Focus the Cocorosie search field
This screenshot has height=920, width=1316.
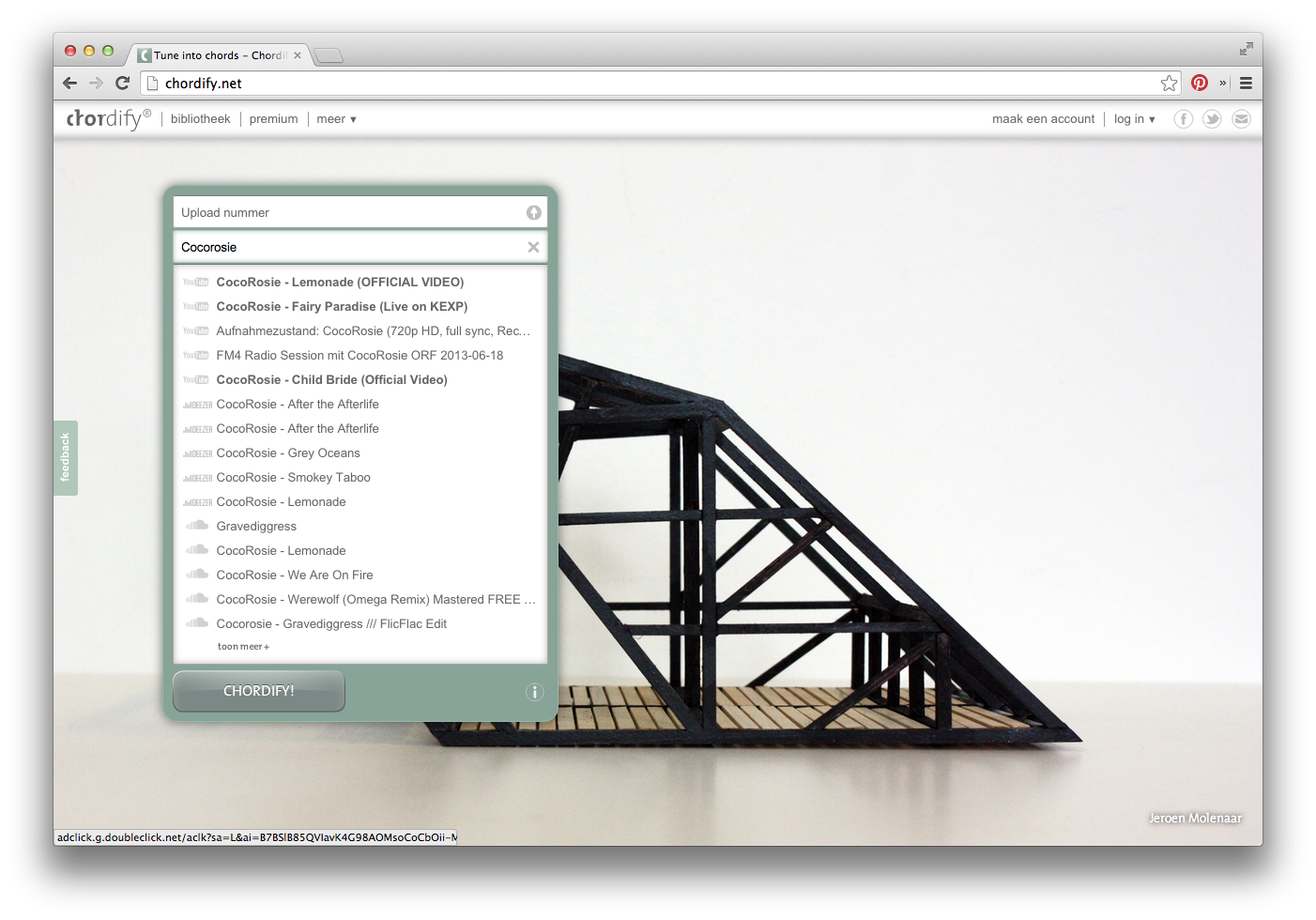(x=360, y=247)
